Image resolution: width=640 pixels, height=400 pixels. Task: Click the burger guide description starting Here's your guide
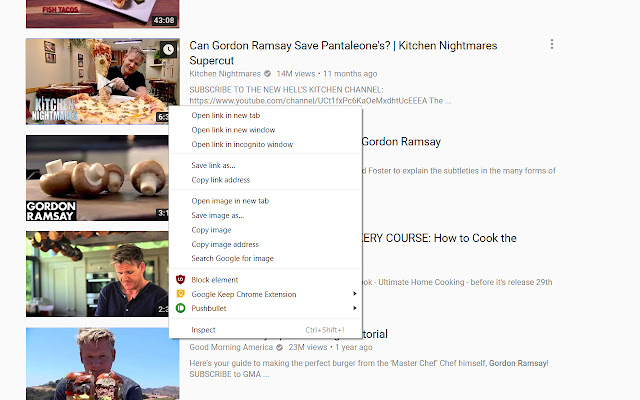pos(369,369)
